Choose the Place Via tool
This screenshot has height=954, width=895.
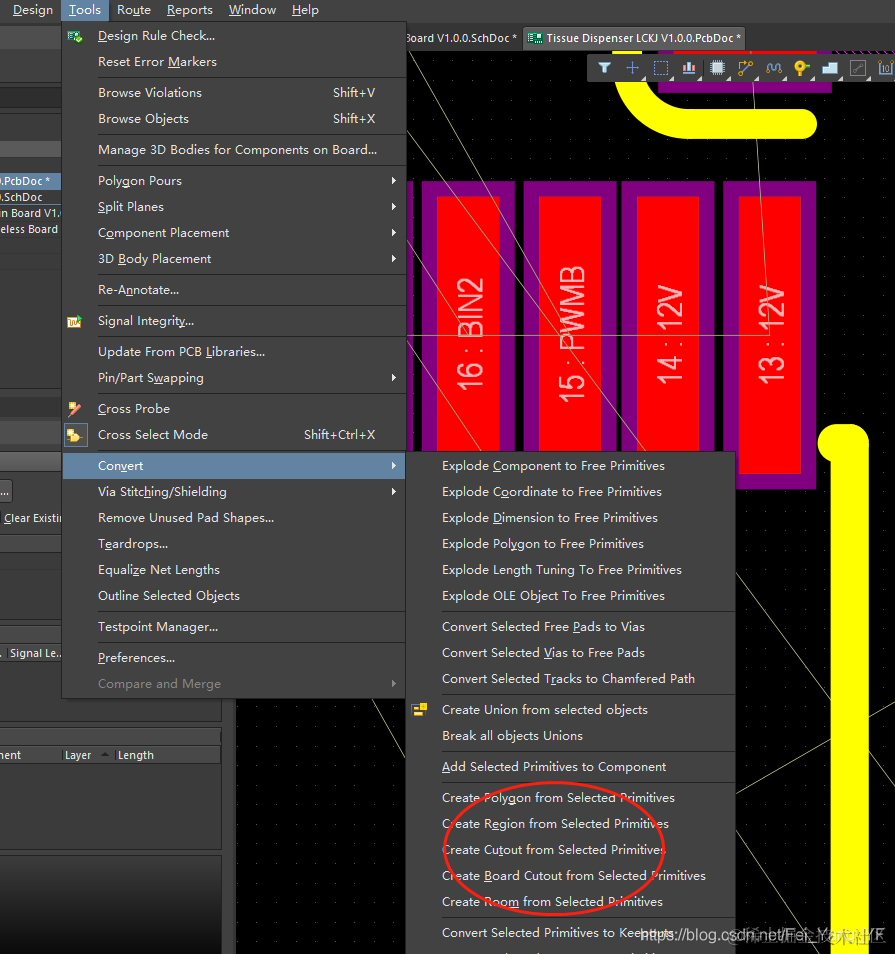coord(801,68)
